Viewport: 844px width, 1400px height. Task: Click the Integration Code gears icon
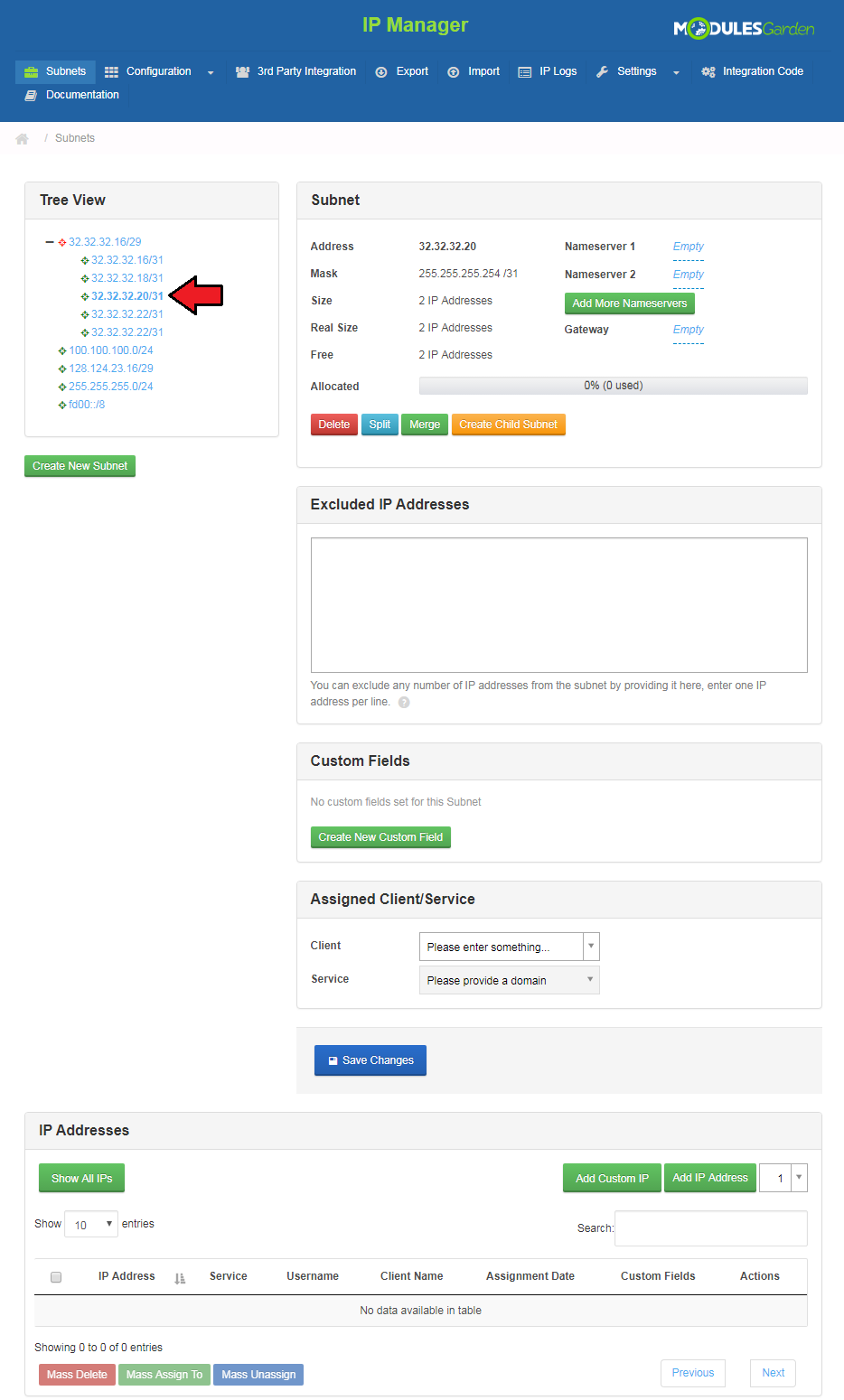click(708, 71)
